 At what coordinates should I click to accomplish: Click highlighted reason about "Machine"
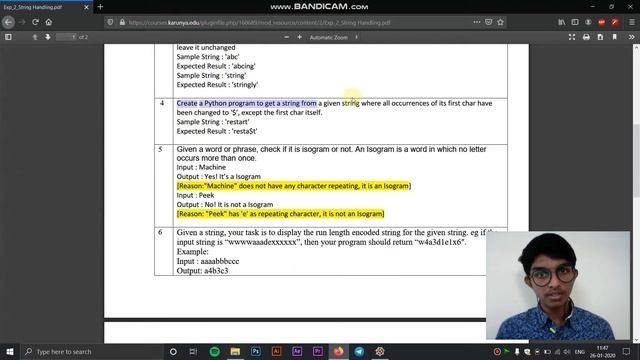[294, 186]
